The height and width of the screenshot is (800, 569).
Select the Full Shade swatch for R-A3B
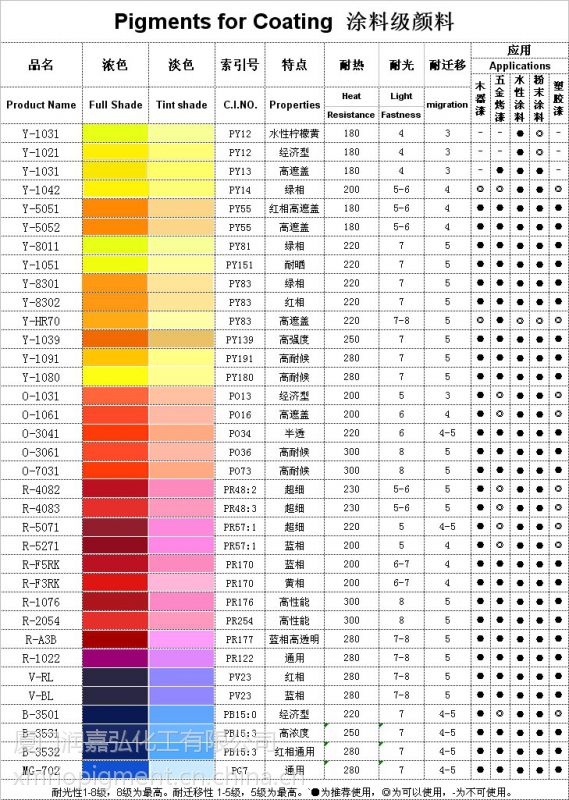tap(115, 639)
